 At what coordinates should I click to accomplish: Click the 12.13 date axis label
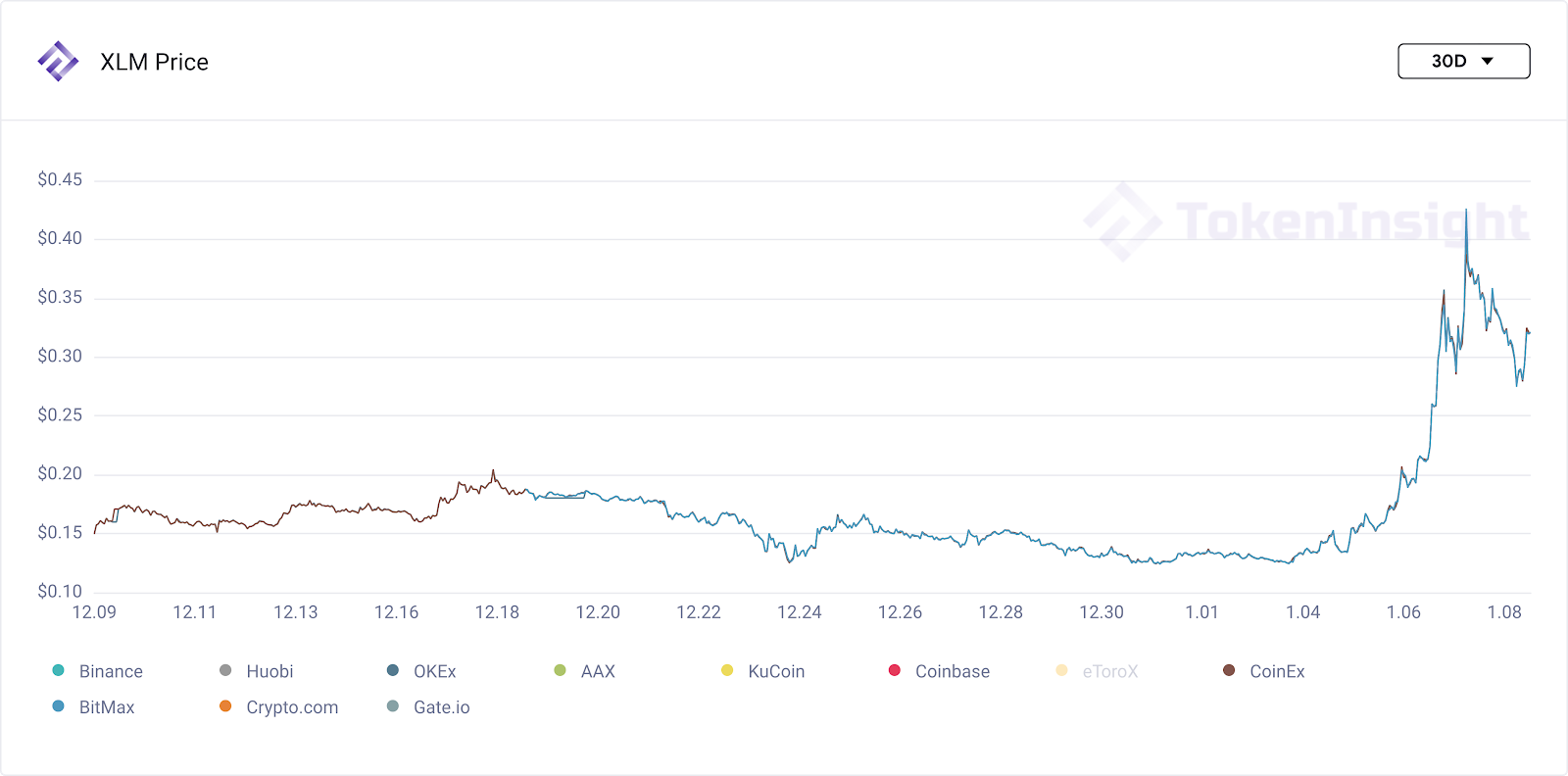[x=295, y=612]
